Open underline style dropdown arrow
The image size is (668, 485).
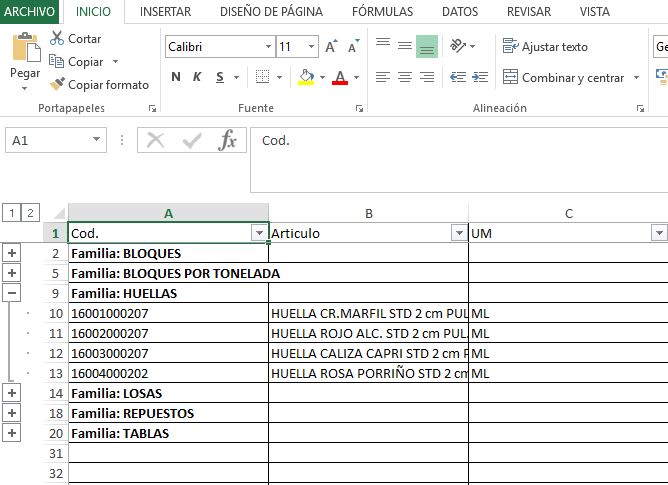[236, 78]
